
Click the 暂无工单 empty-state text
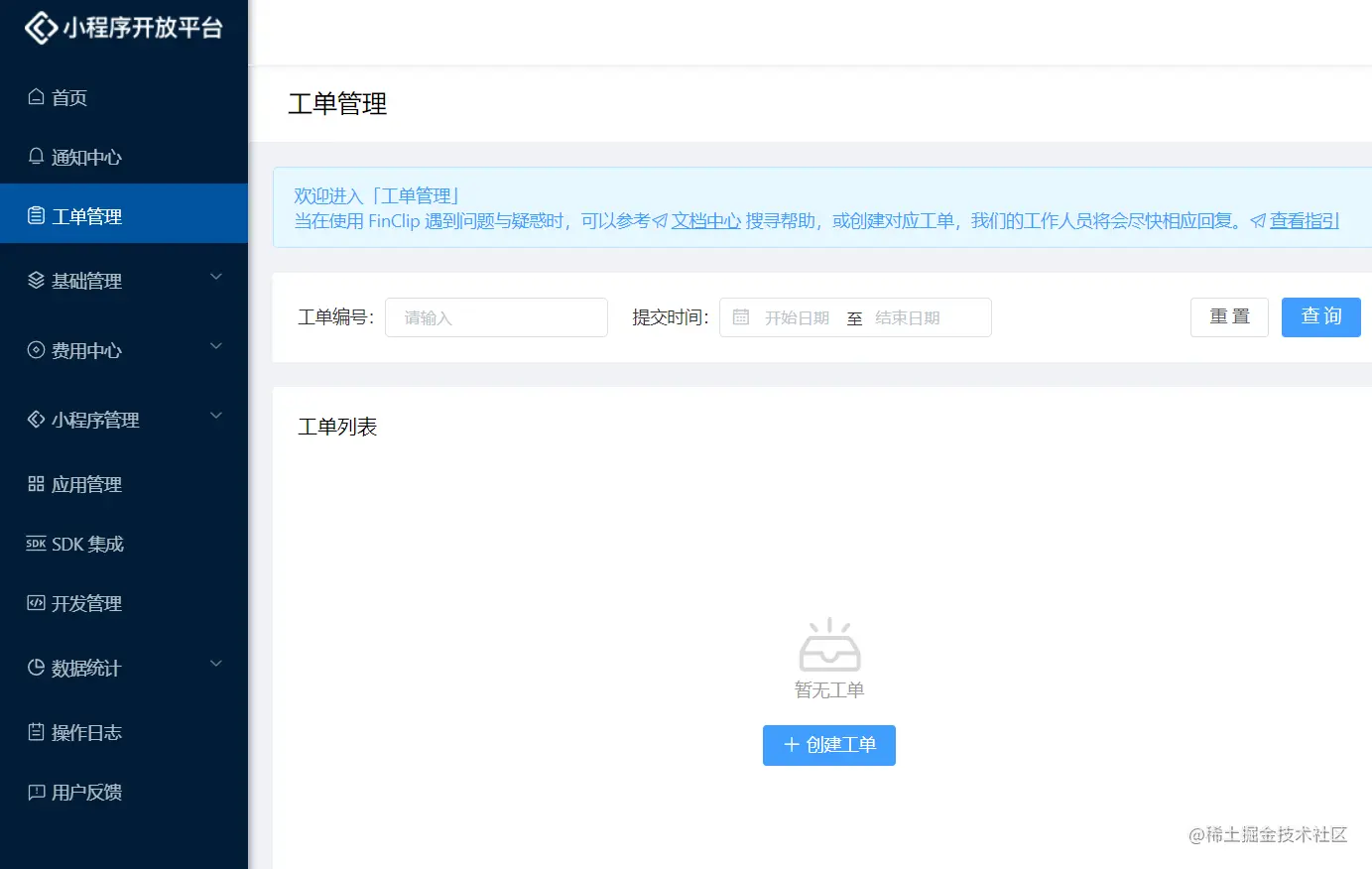pyautogui.click(x=829, y=690)
